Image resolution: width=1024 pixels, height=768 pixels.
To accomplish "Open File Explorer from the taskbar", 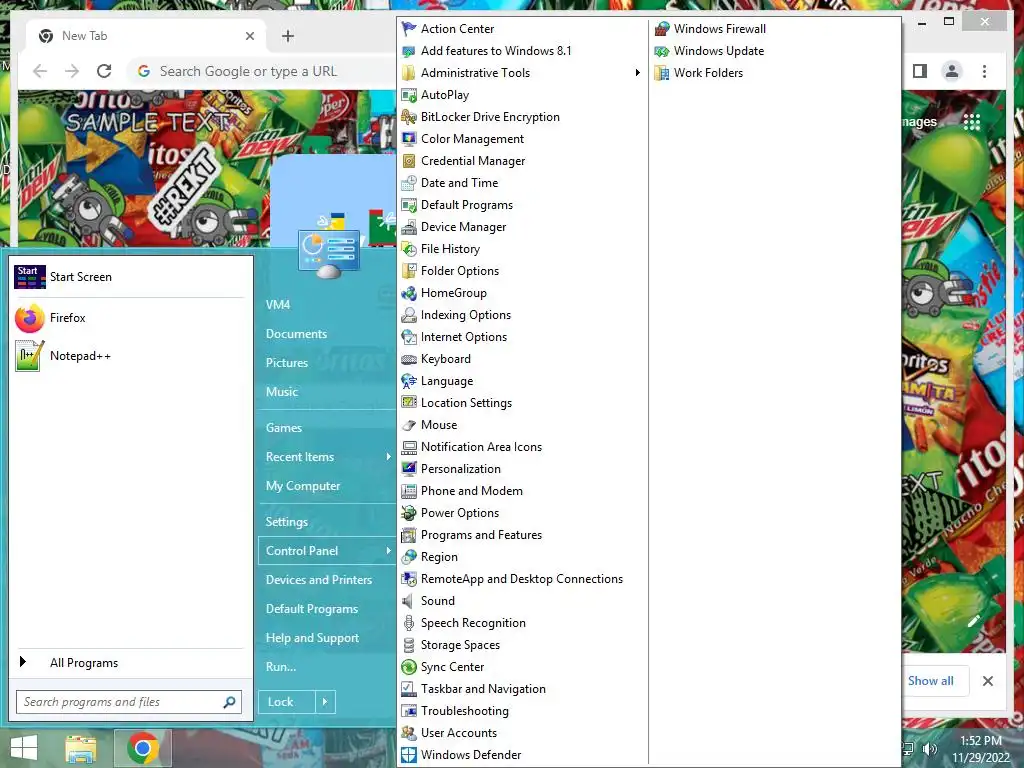I will (x=81, y=748).
